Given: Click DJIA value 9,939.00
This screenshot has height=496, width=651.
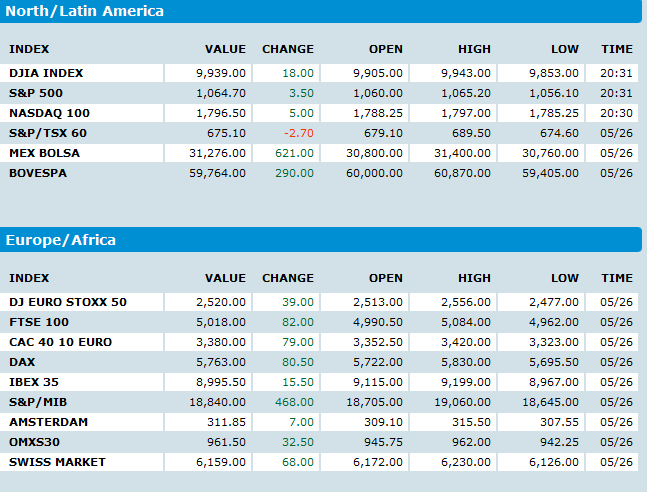Looking at the screenshot, I should pos(221,73).
